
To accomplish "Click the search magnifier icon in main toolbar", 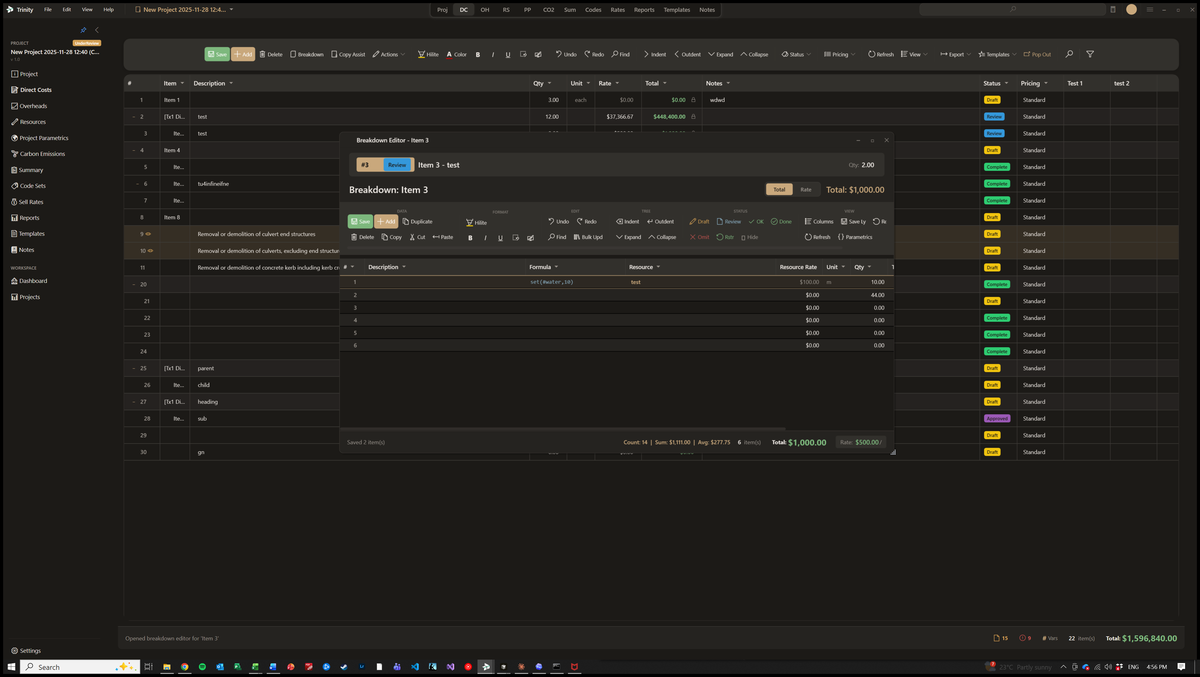I will [x=1069, y=54].
